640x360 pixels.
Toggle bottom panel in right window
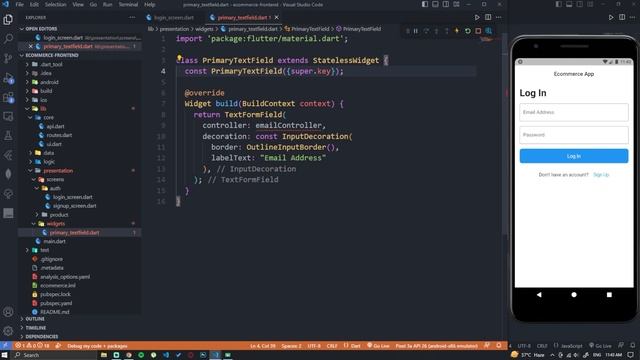coord(569,4)
